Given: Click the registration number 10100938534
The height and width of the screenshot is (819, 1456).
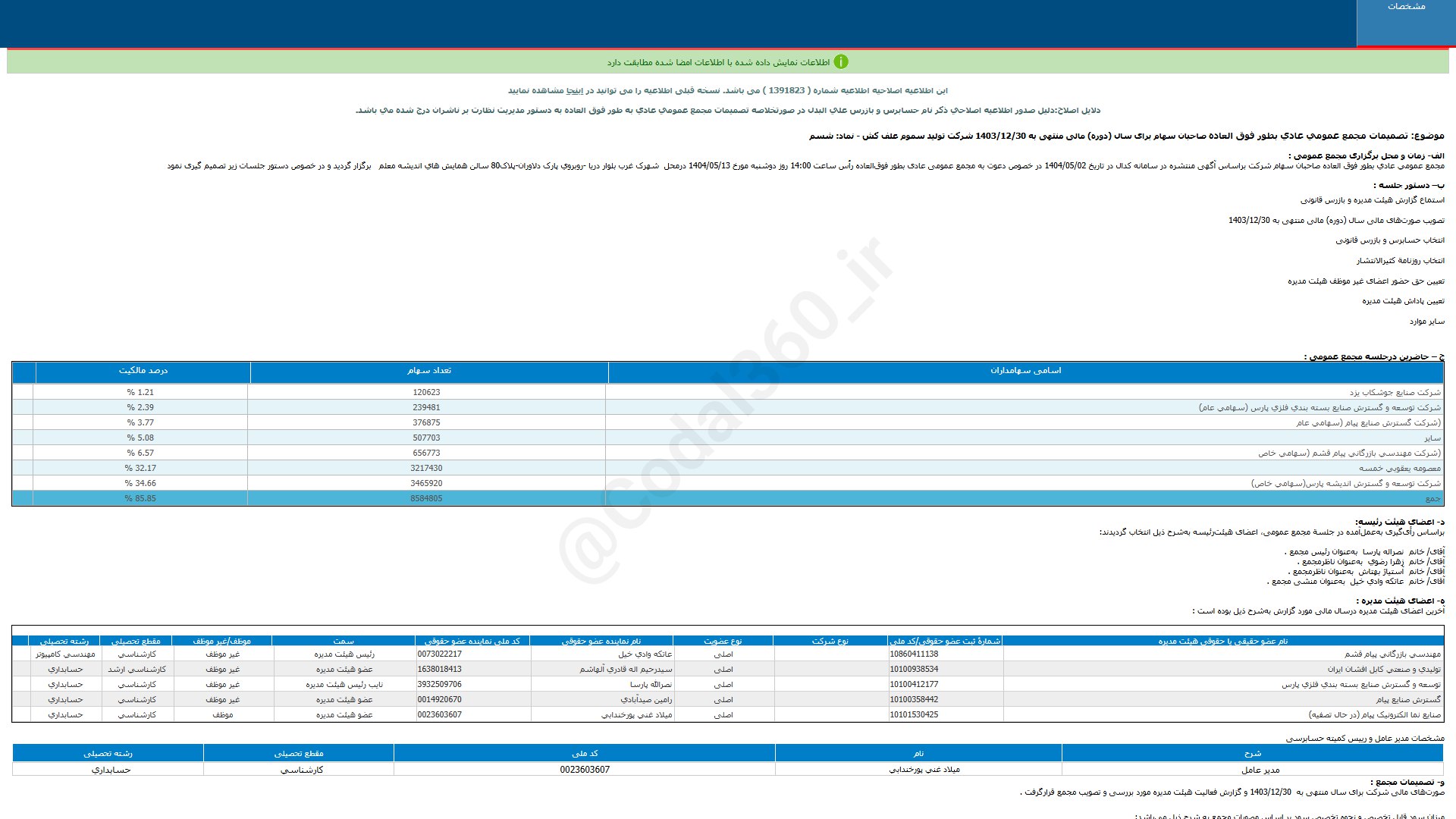Looking at the screenshot, I should (915, 670).
